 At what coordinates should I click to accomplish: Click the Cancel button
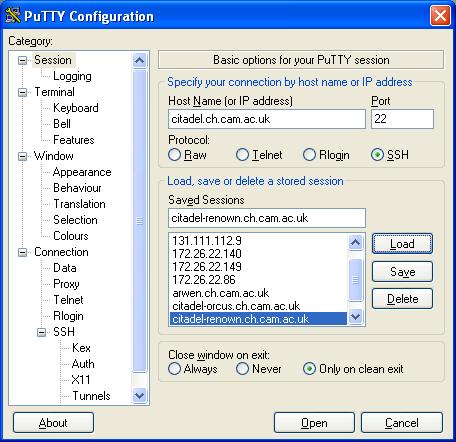click(402, 423)
